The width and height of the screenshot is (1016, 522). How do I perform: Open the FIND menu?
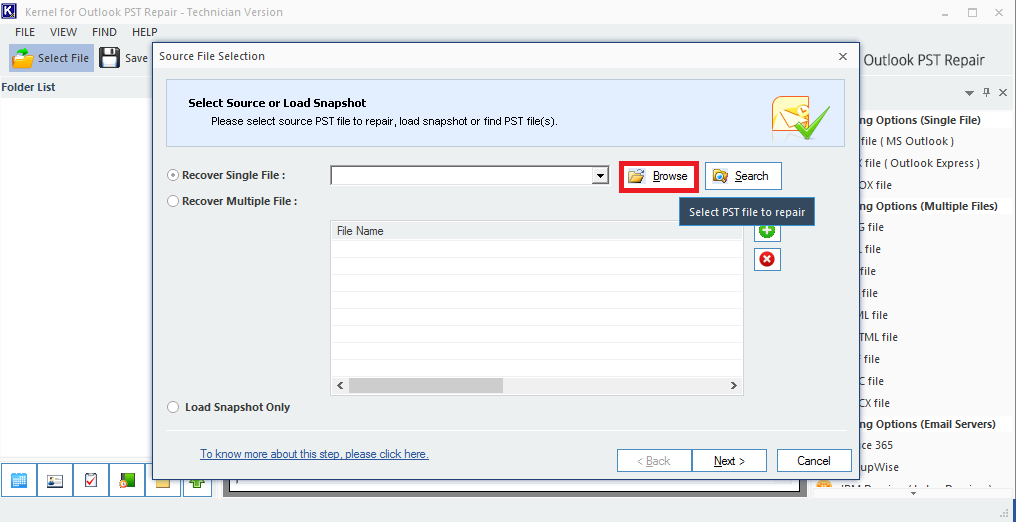click(x=104, y=32)
